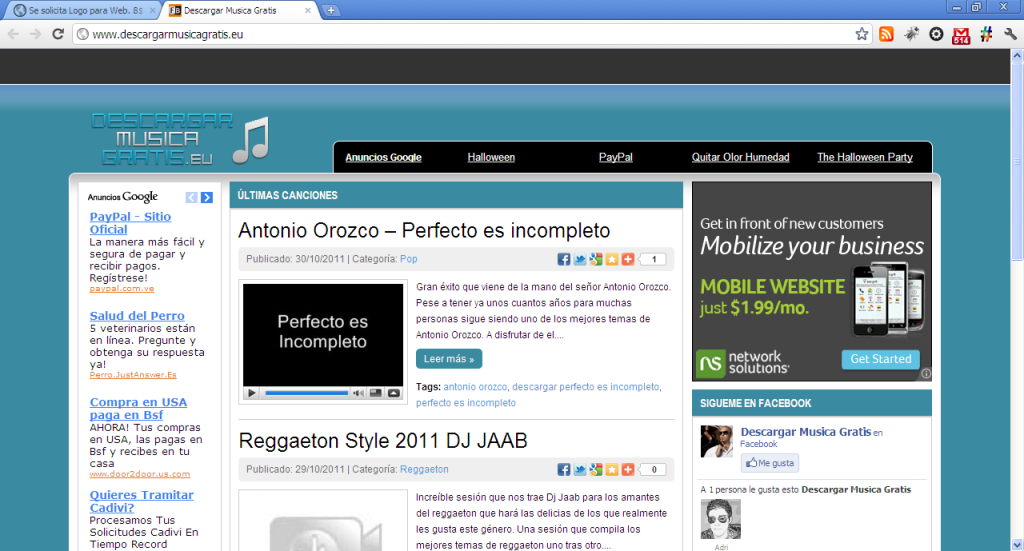Expand the plus share options on Reggaeton post
The image size is (1024, 551).
coord(628,470)
